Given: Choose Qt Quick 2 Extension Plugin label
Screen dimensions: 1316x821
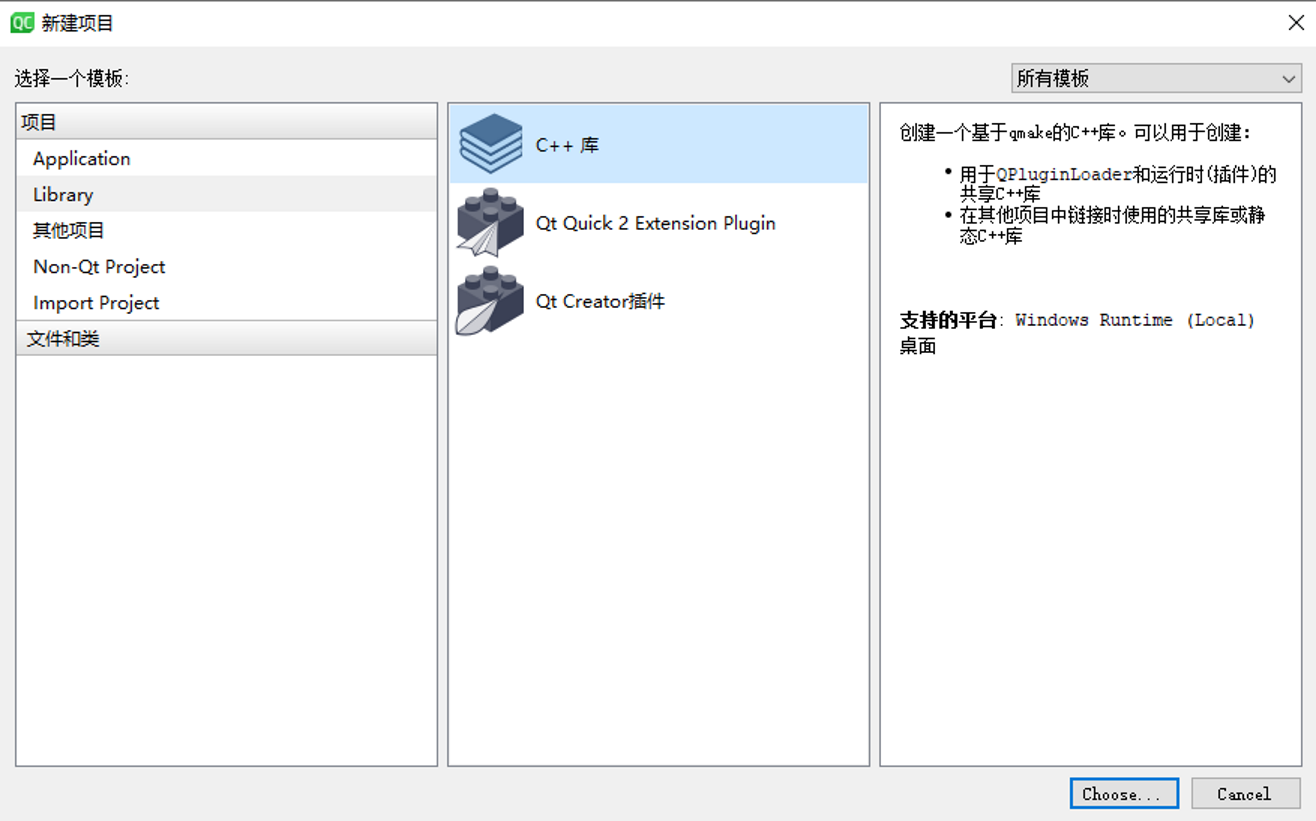Looking at the screenshot, I should pos(655,223).
